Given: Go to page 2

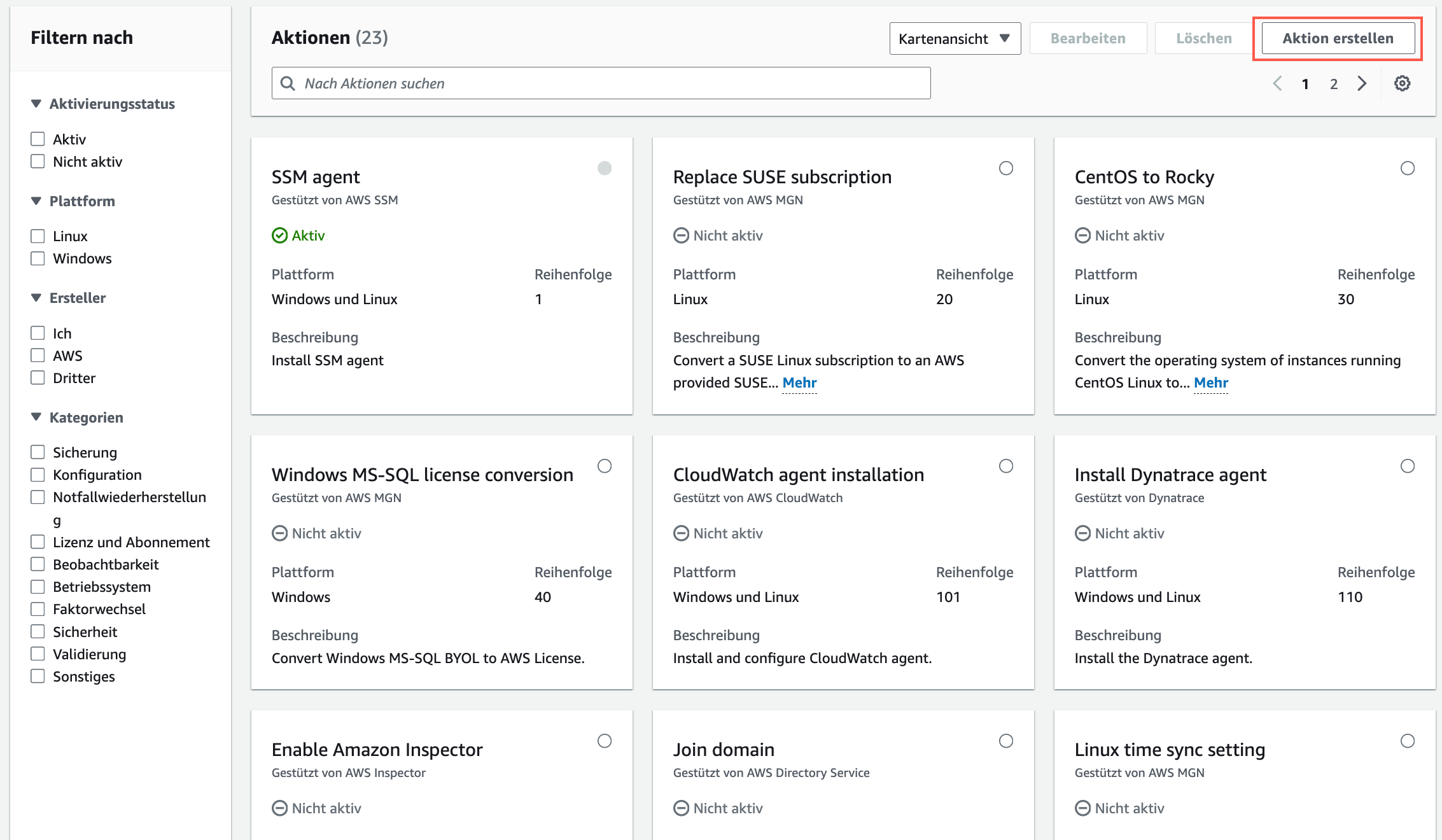Looking at the screenshot, I should click(1333, 84).
